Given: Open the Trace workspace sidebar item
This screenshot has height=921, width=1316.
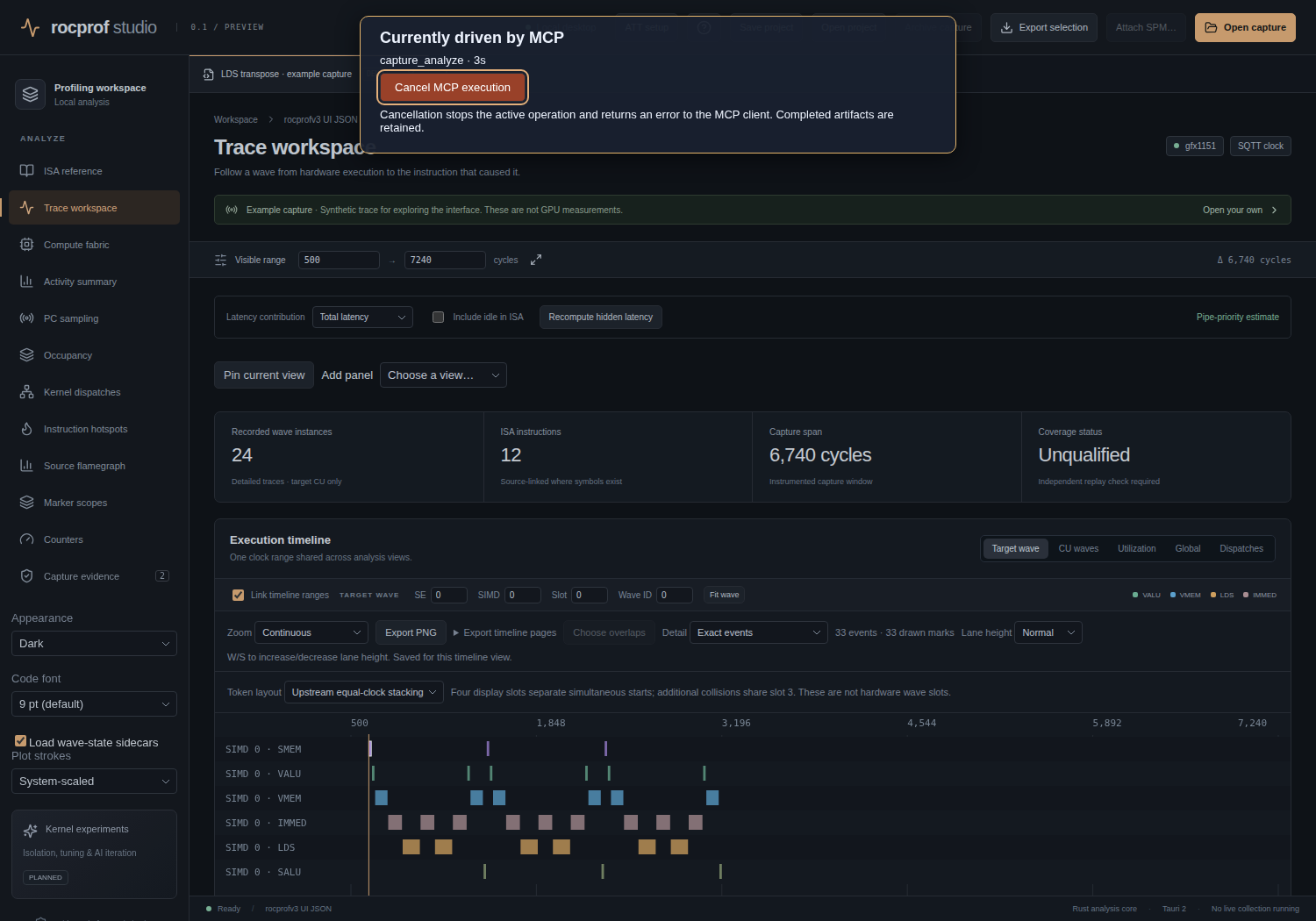Looking at the screenshot, I should pyautogui.click(x=94, y=208).
